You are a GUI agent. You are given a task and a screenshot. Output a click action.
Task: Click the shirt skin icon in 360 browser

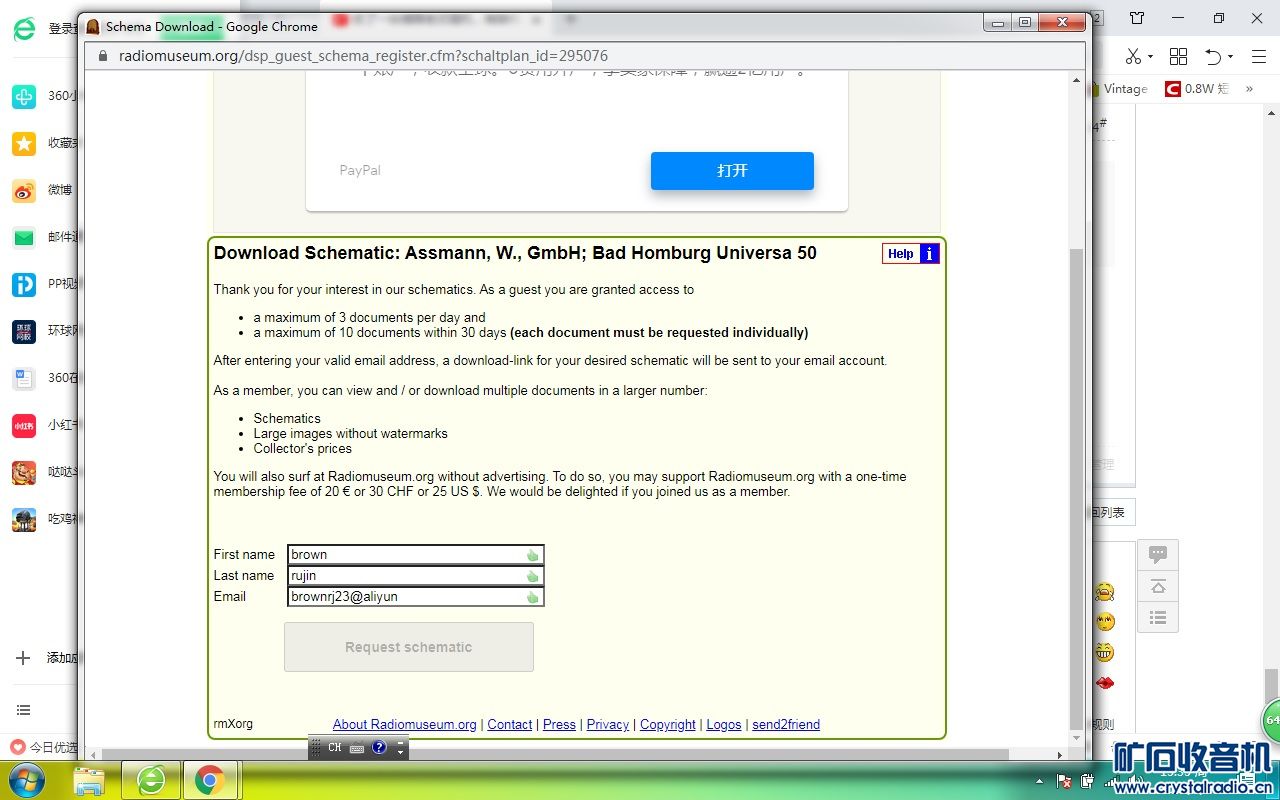pos(1137,18)
